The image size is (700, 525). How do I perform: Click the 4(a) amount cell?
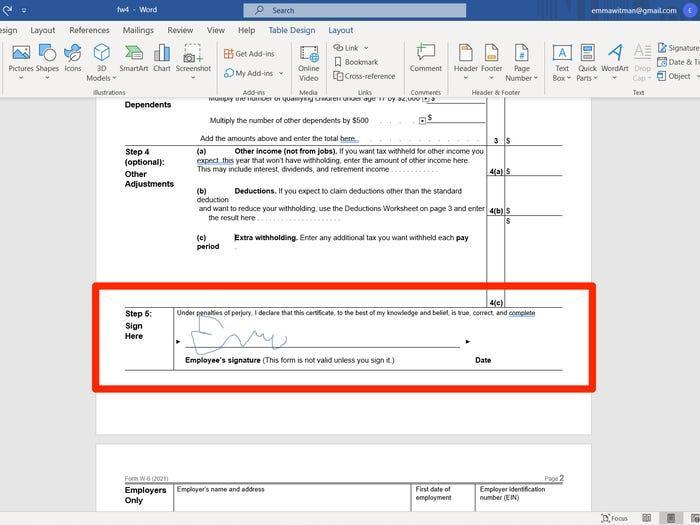click(533, 171)
